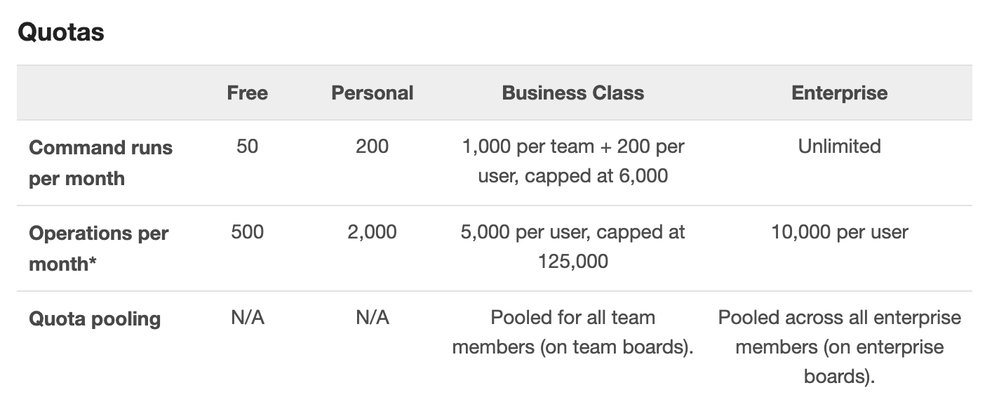Image resolution: width=999 pixels, height=411 pixels.
Task: Click the Pooled for all team members cell
Action: pos(573,332)
